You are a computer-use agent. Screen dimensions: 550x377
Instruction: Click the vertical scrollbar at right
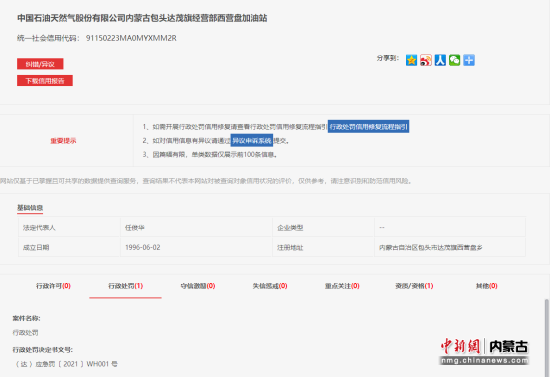(546, 337)
